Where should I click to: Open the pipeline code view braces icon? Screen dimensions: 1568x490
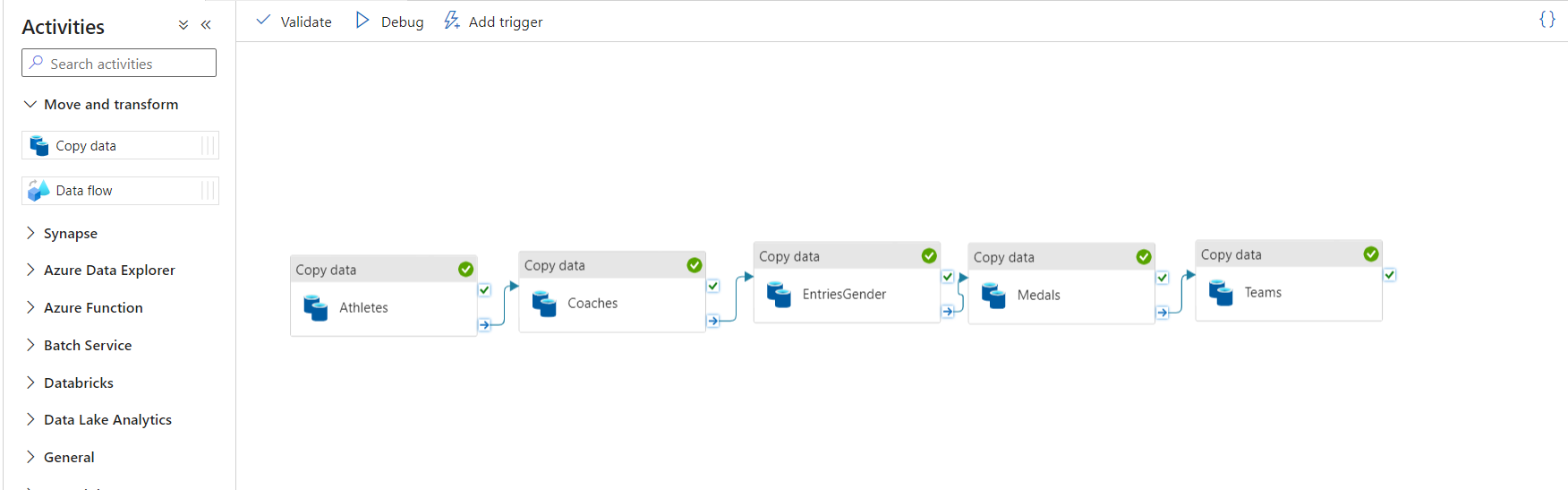tap(1547, 19)
